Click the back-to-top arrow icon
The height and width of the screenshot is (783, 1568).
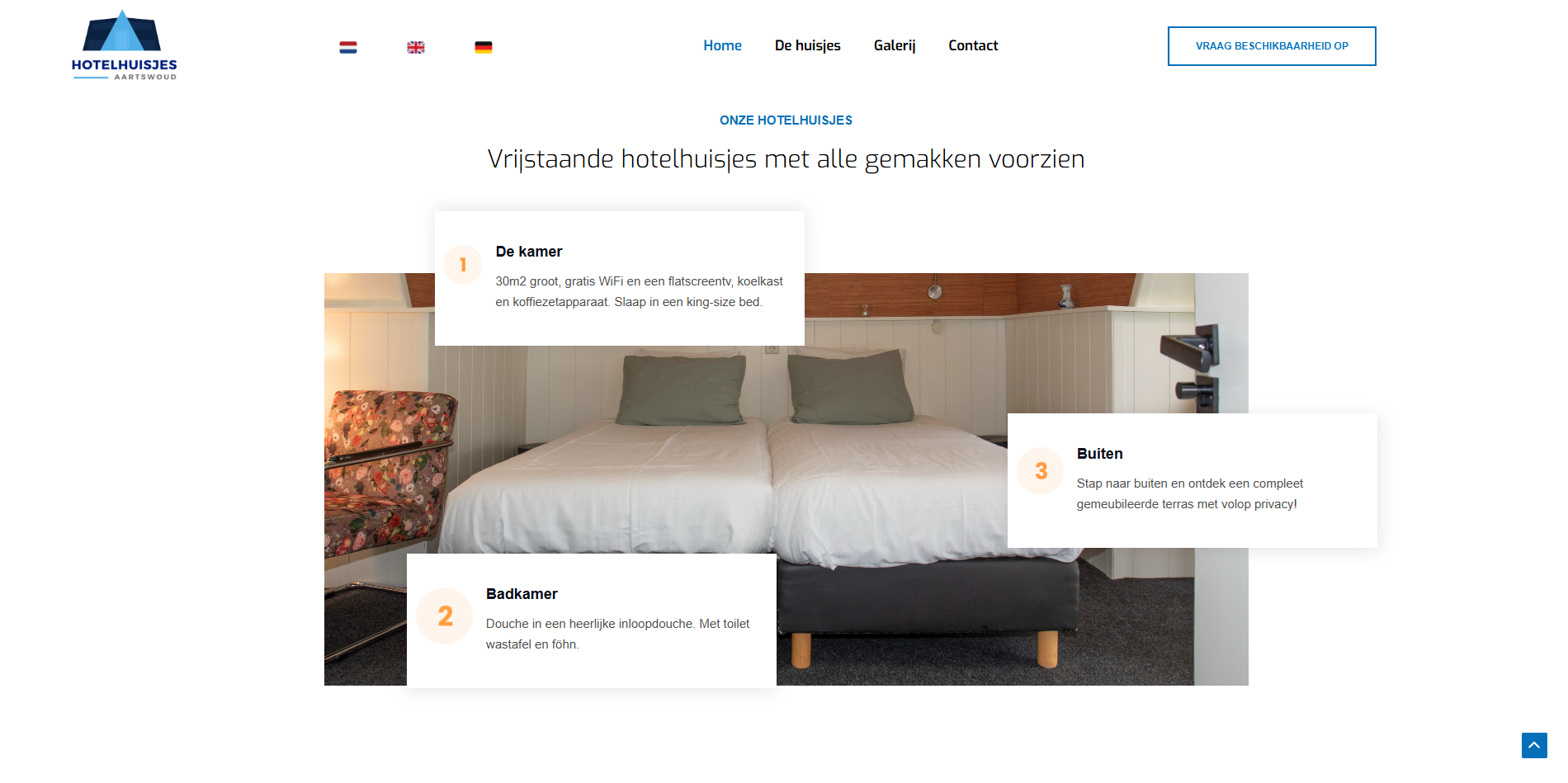[1534, 745]
